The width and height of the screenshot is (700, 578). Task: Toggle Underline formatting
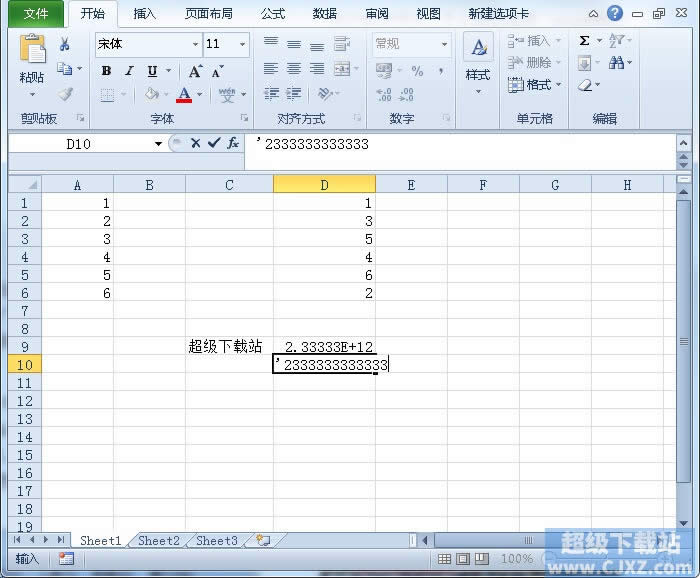[x=152, y=71]
